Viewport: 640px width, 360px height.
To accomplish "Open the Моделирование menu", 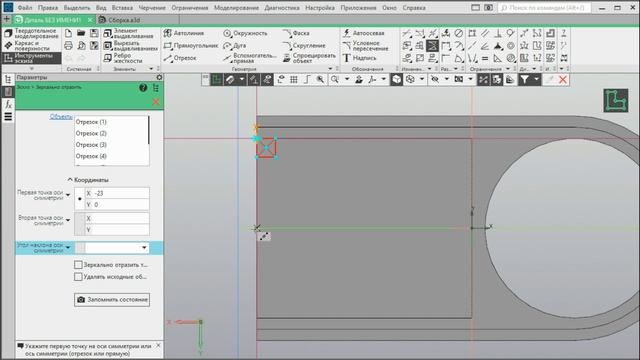I will 236,8.
